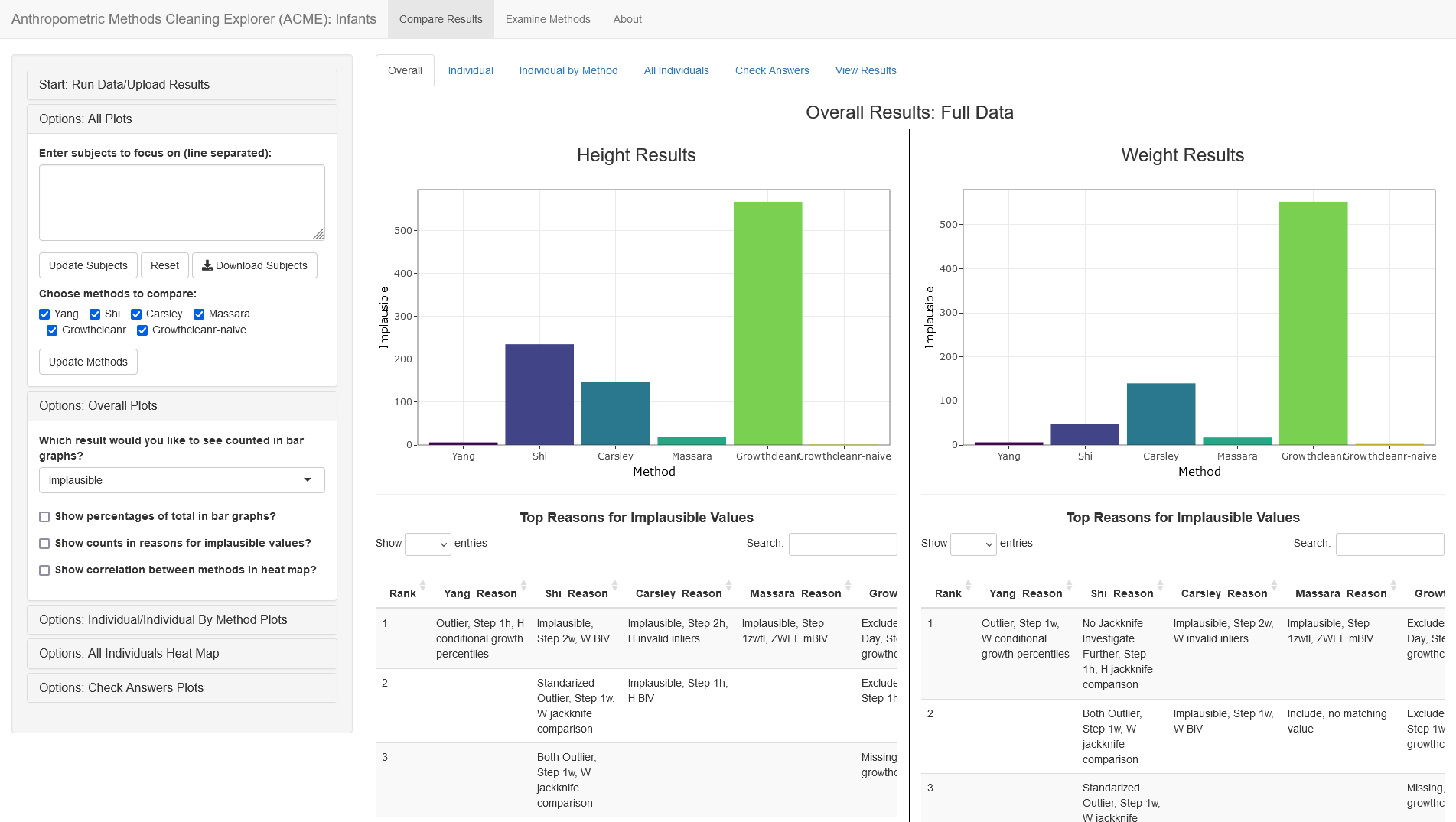Click the Update Subjects button
This screenshot has height=822, width=1456.
coord(88,265)
